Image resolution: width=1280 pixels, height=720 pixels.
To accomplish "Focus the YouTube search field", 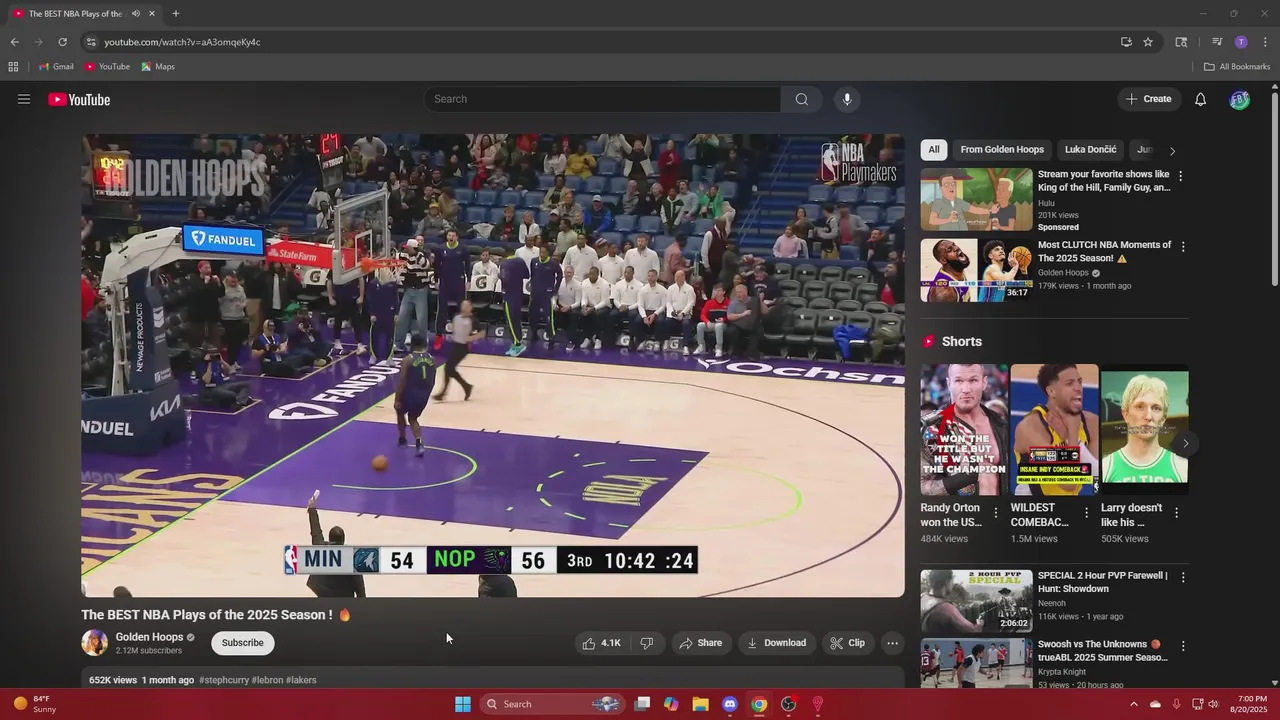I will (x=602, y=99).
